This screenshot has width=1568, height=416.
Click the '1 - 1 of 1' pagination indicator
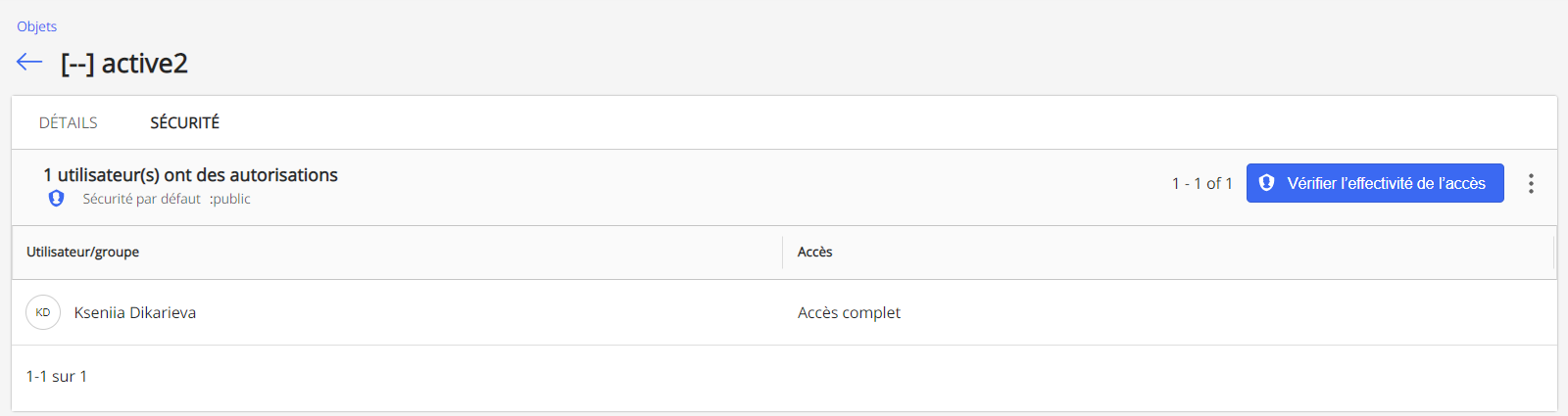click(1201, 183)
